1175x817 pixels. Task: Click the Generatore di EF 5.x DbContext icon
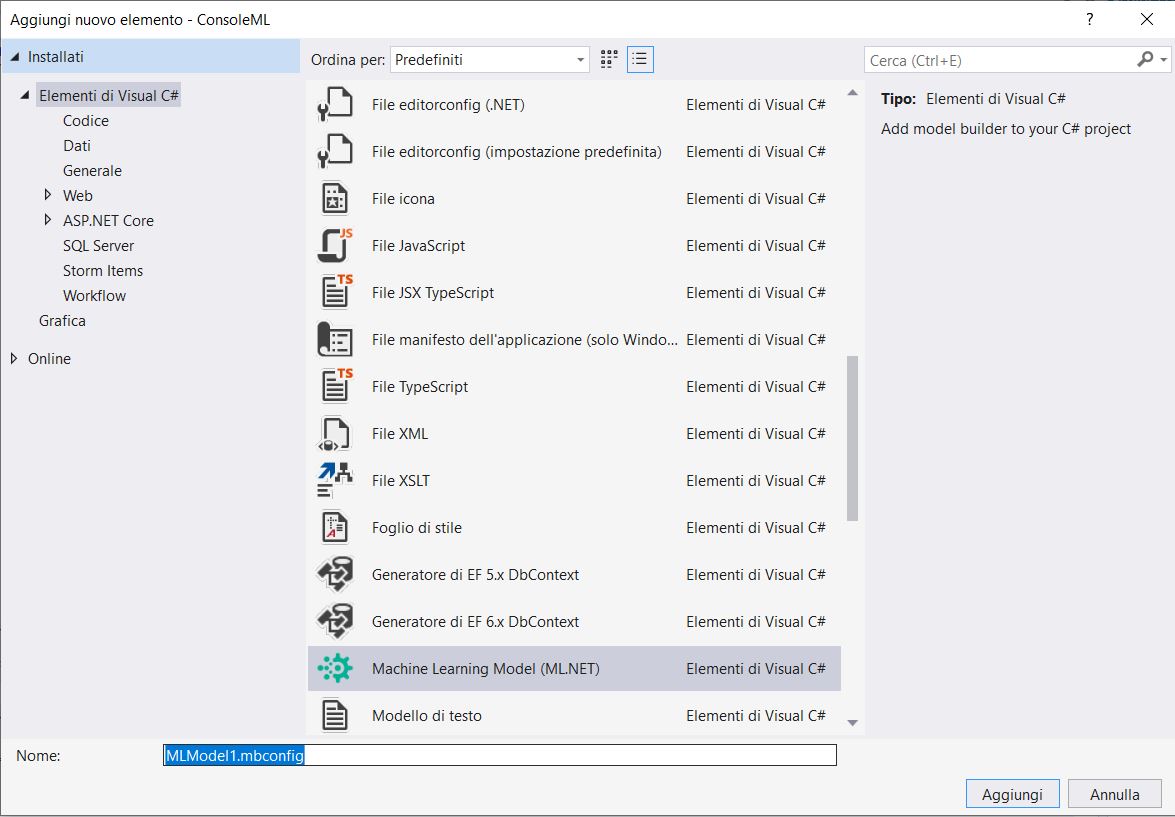coord(334,574)
